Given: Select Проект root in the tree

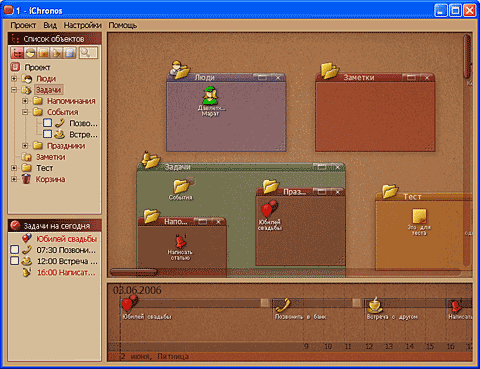Looking at the screenshot, I should coord(37,67).
